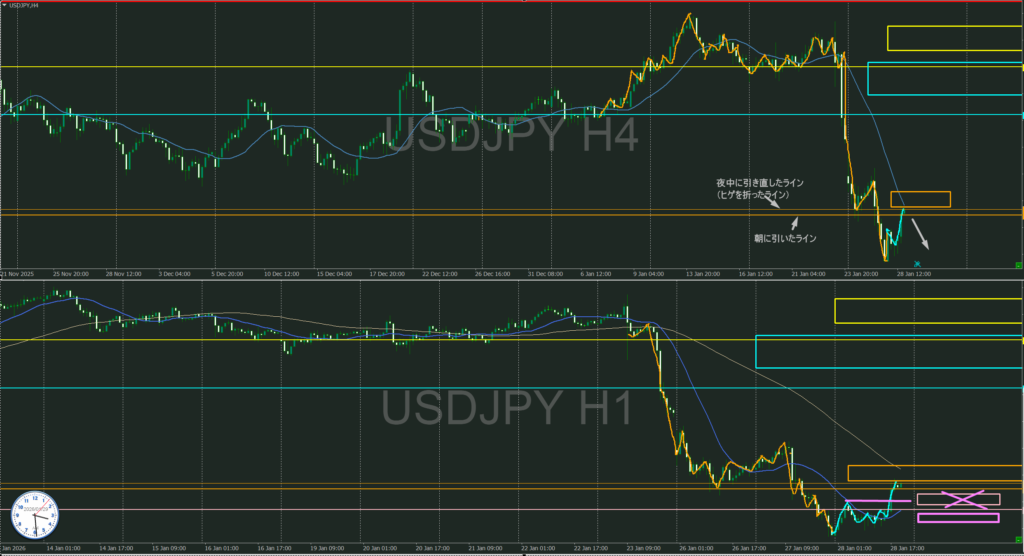Click the small arrow below the 夜中に引き直したライン label
This screenshot has width=1024, height=556.
pyautogui.click(x=773, y=204)
